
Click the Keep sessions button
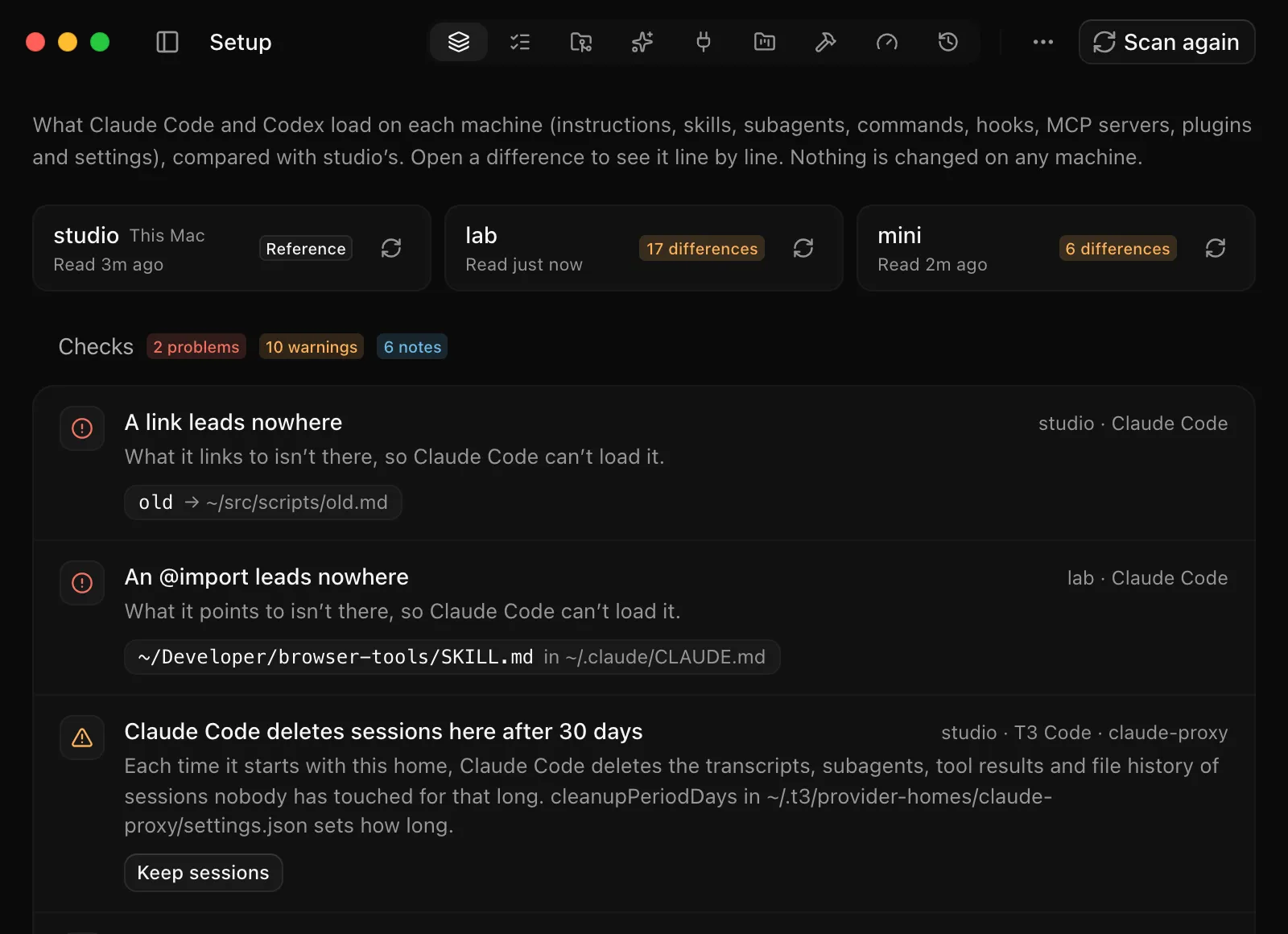tap(204, 873)
